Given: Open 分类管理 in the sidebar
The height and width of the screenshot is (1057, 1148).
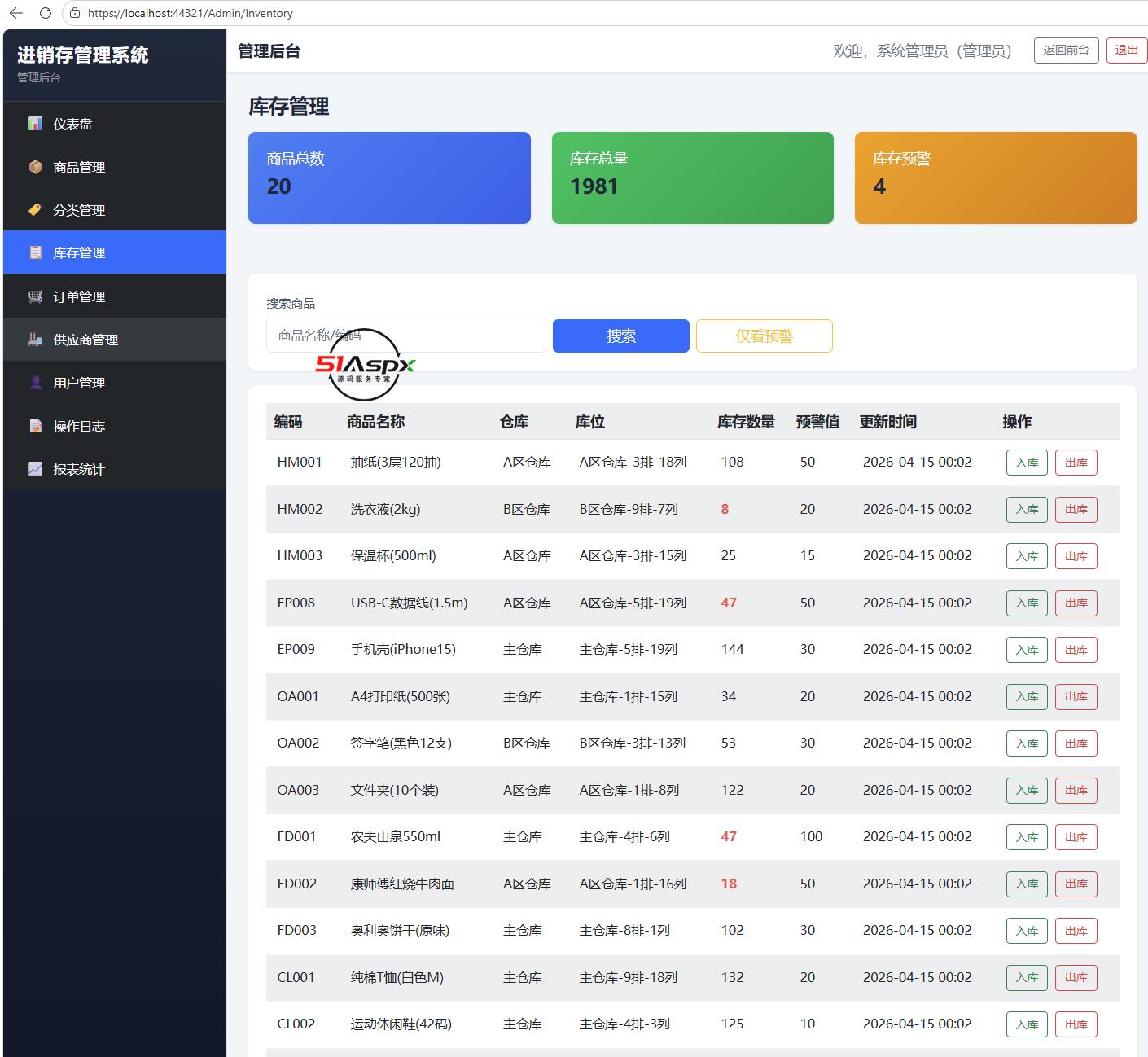Looking at the screenshot, I should (x=115, y=210).
